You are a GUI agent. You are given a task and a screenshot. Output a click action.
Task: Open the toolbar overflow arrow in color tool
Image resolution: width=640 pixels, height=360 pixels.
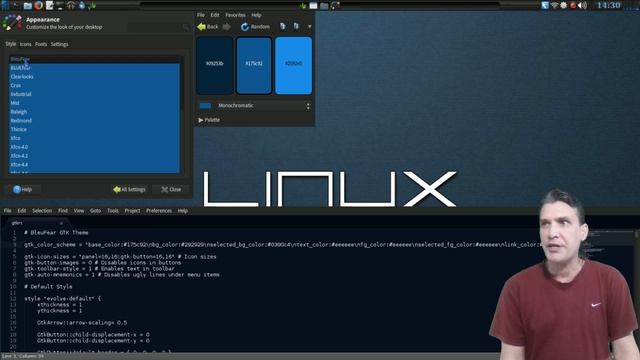pyautogui.click(x=310, y=27)
